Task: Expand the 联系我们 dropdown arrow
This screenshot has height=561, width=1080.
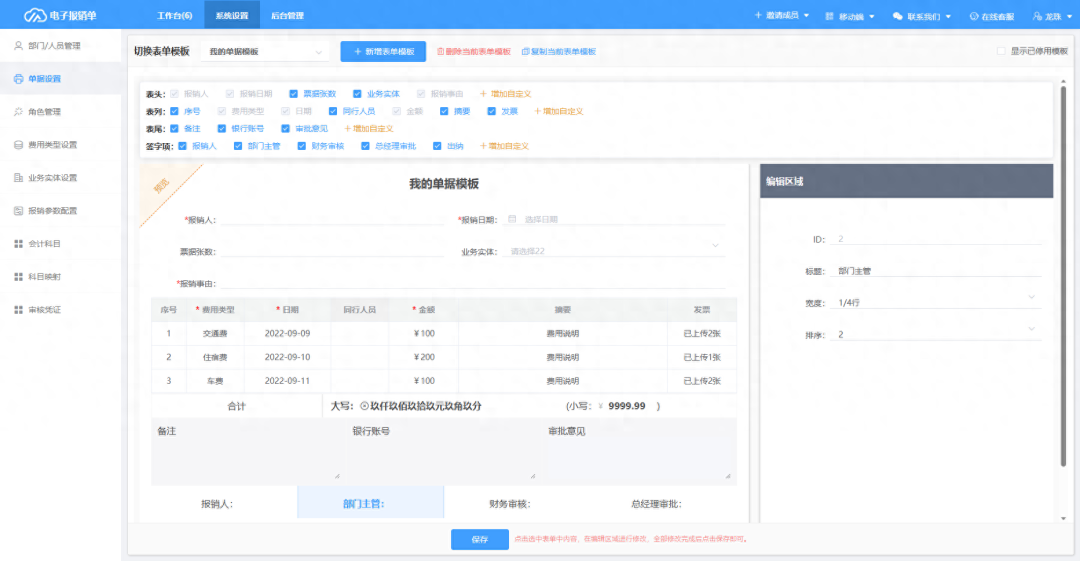Action: pos(948,17)
